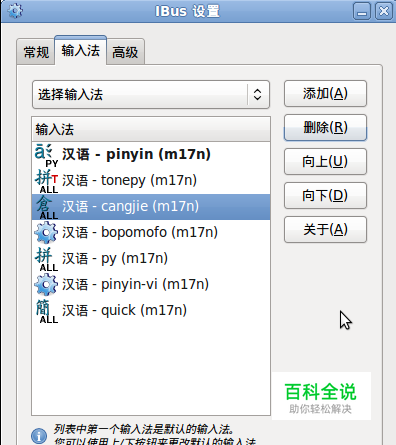Click the blue info icon at bottom
Screen dimensions: 396x445
click(39, 436)
